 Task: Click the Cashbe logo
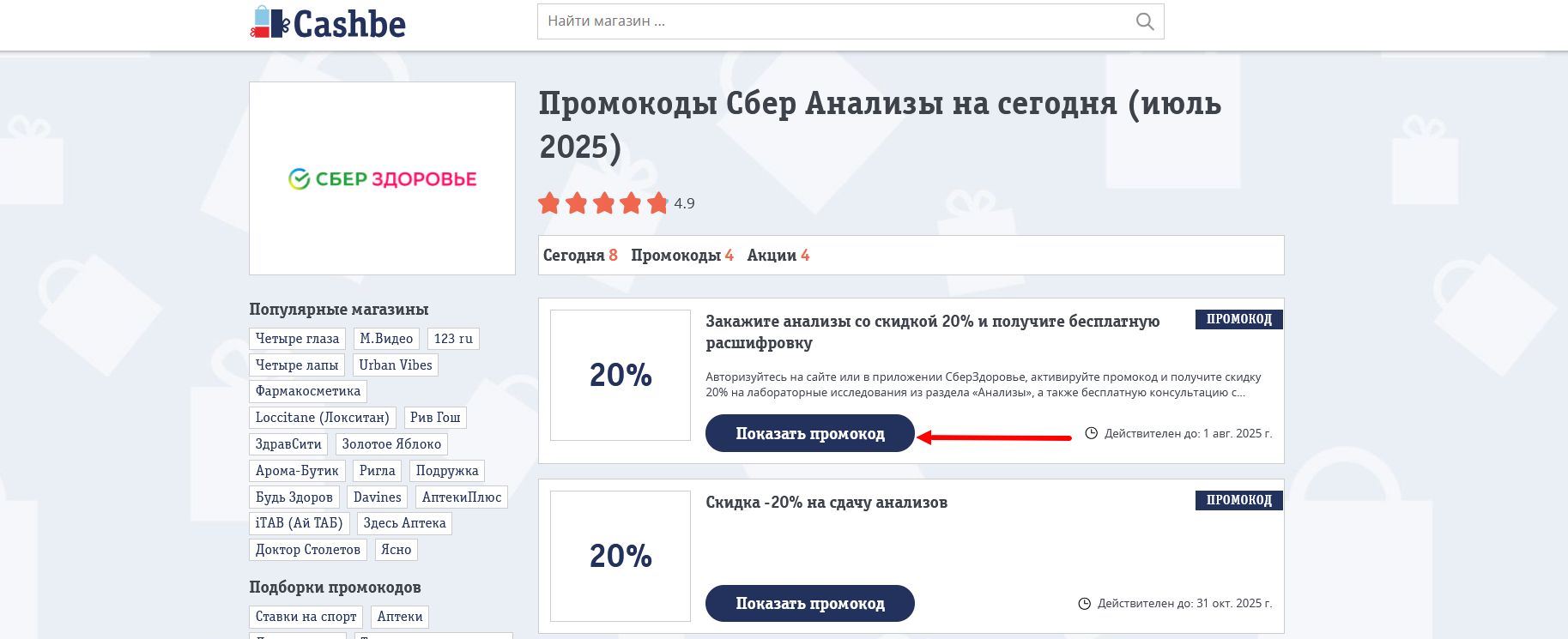328,23
